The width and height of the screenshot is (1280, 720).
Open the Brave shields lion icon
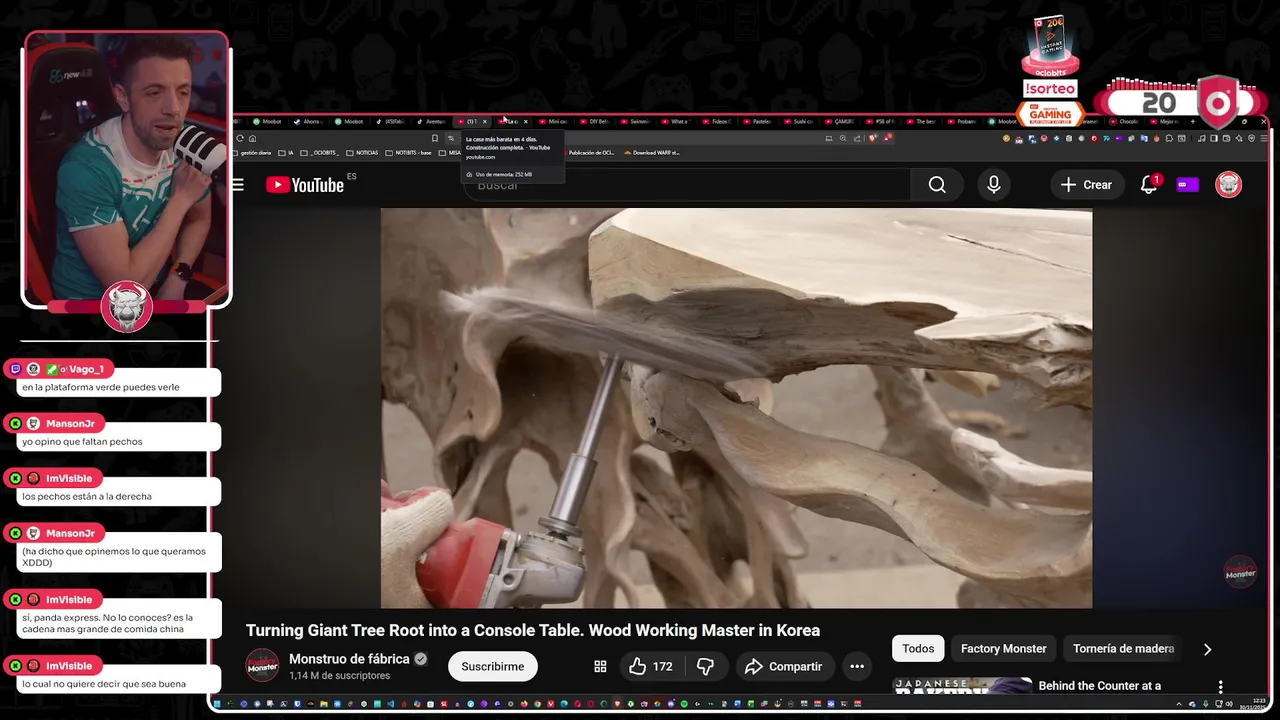click(x=873, y=138)
